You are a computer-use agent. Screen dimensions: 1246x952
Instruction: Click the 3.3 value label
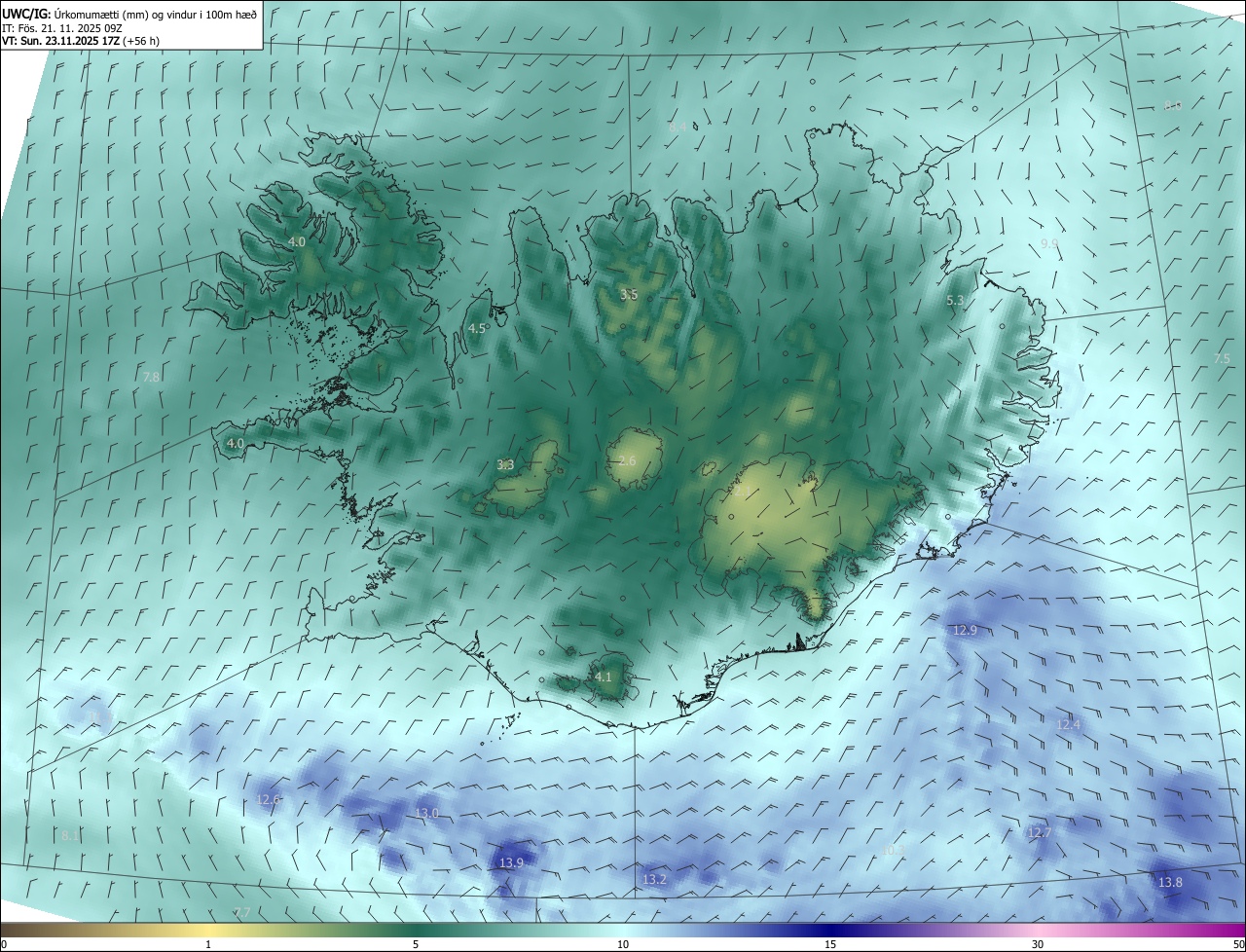(505, 465)
